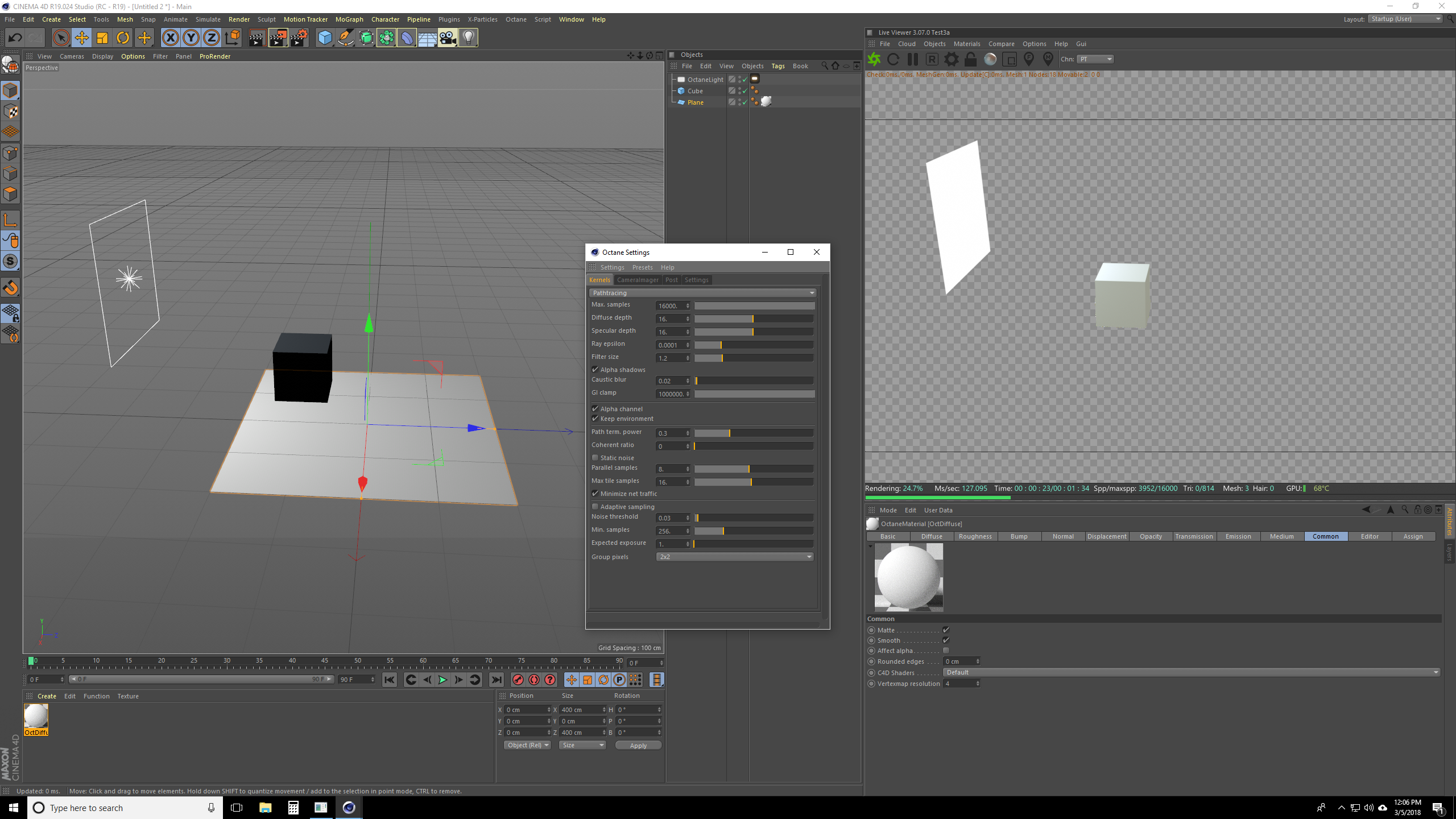Viewport: 1456px width, 819px height.
Task: Click the Undo arrow icon
Action: pyautogui.click(x=15, y=38)
